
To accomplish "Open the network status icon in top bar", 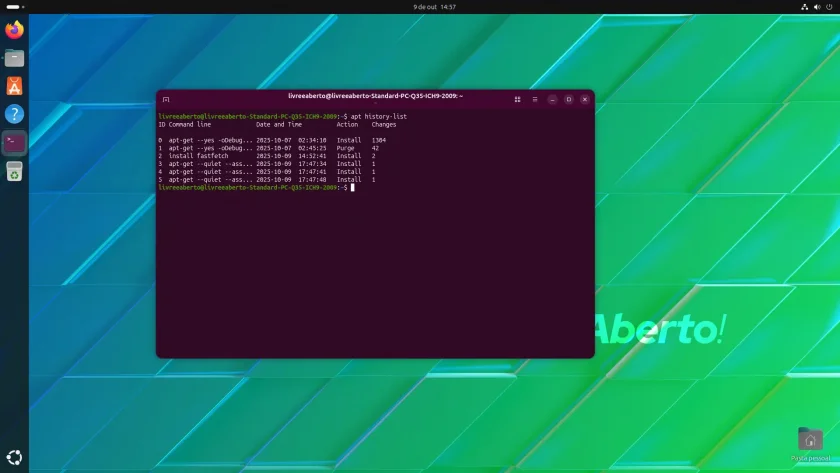I will 805,7.
